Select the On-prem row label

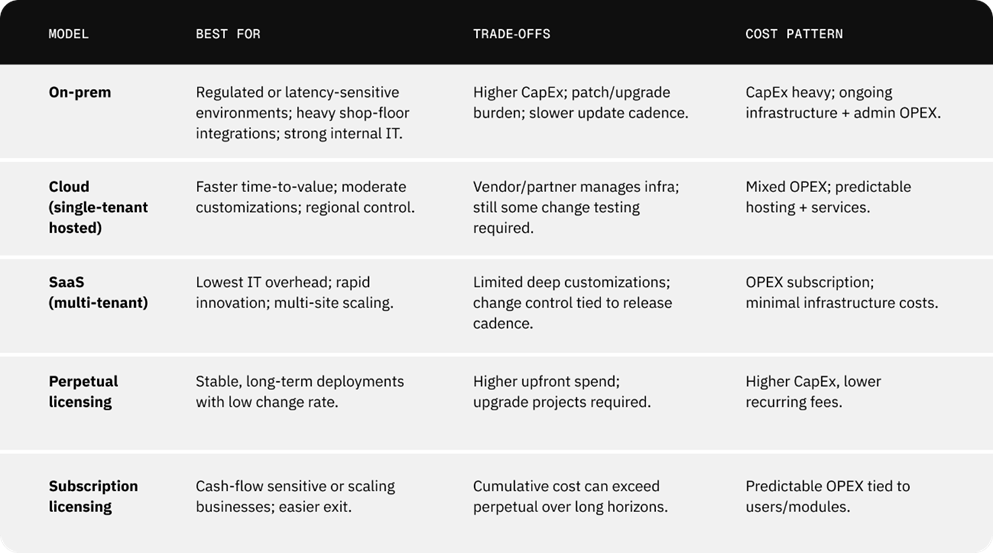click(80, 92)
